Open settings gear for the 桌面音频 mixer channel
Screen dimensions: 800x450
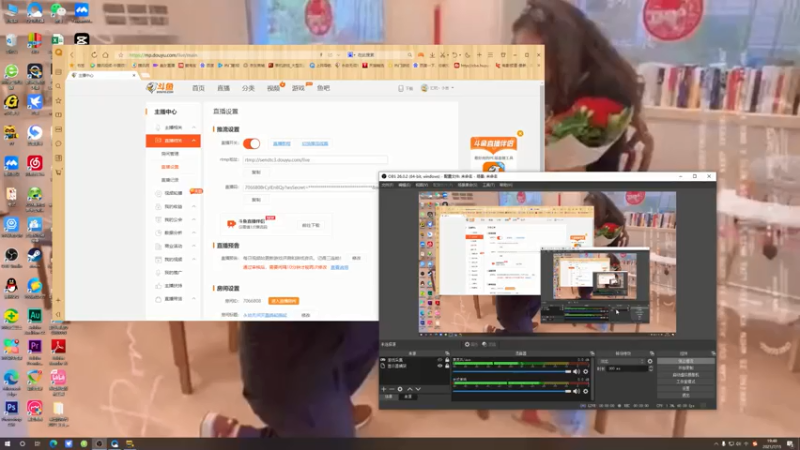[x=586, y=391]
